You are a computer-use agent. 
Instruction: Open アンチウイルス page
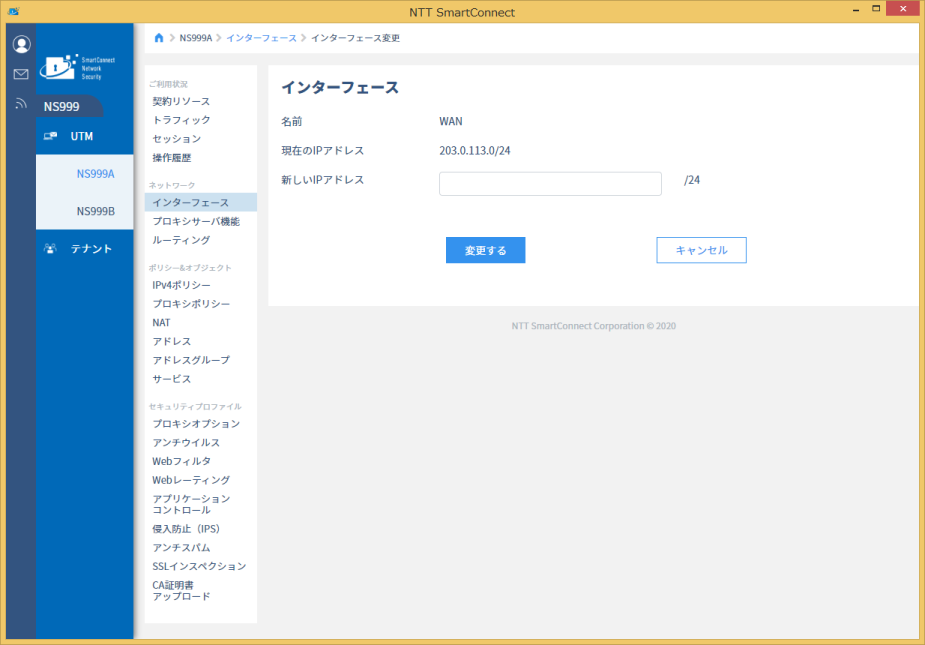point(186,443)
